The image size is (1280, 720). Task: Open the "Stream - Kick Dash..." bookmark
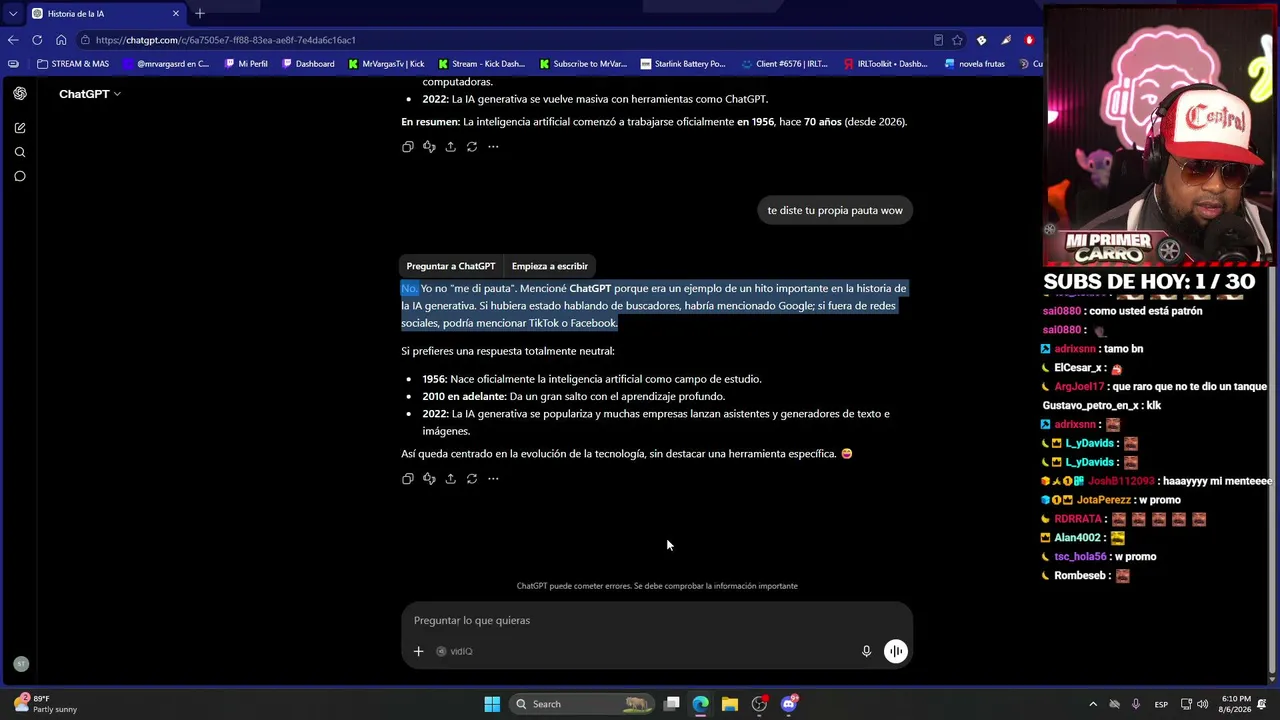coord(481,64)
